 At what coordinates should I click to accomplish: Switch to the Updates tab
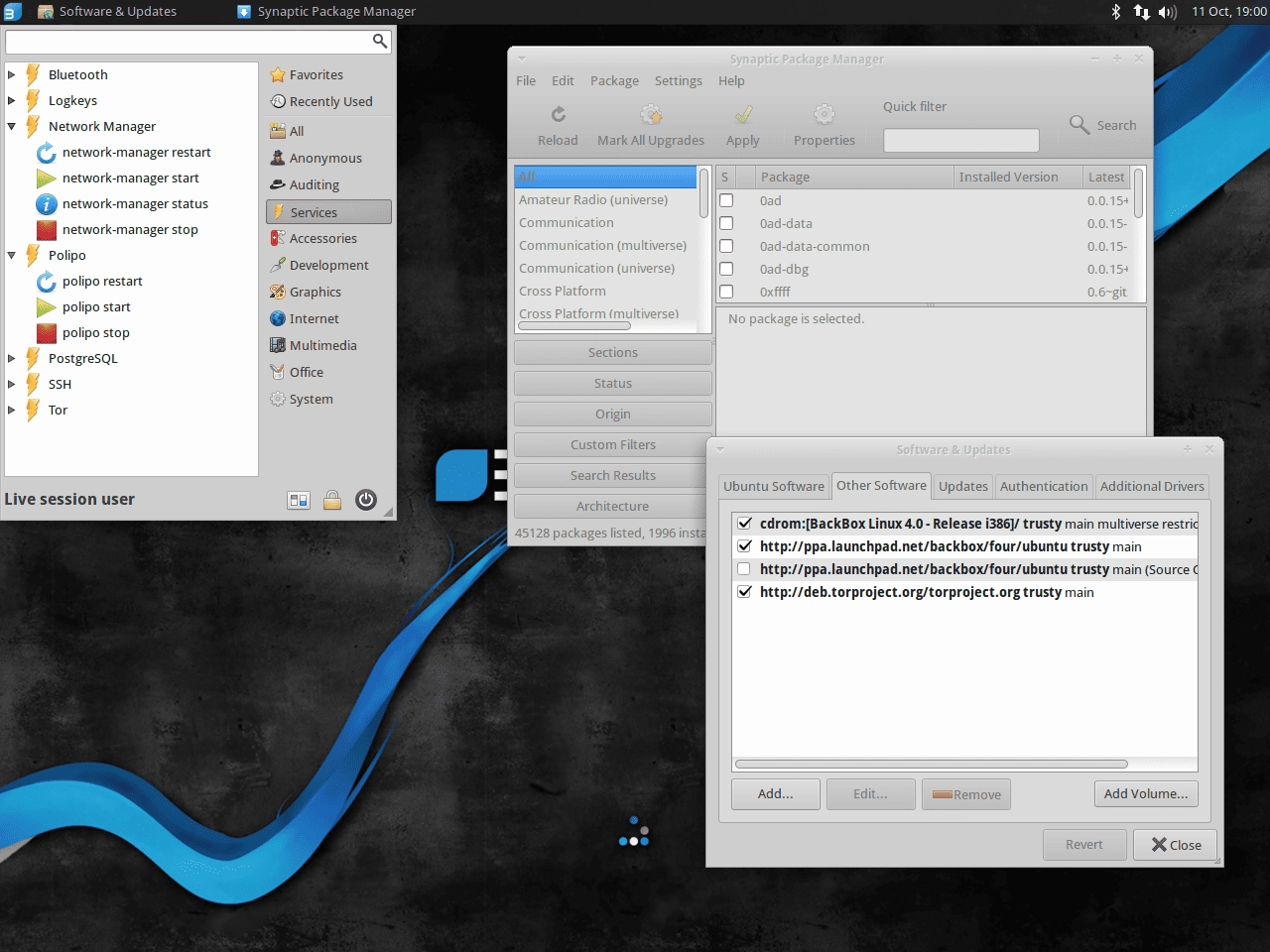pos(963,486)
